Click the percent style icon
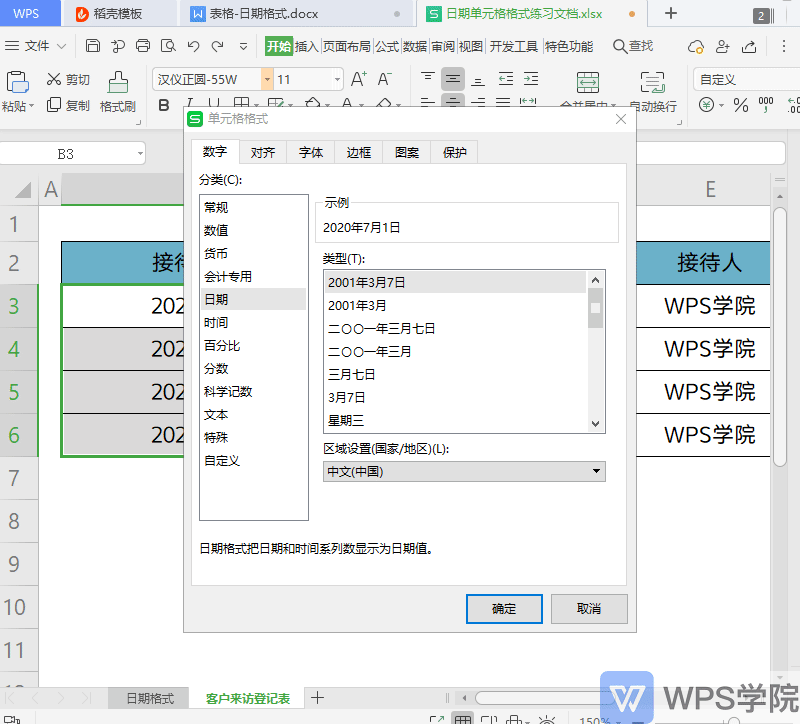This screenshot has height=724, width=800. pos(741,105)
